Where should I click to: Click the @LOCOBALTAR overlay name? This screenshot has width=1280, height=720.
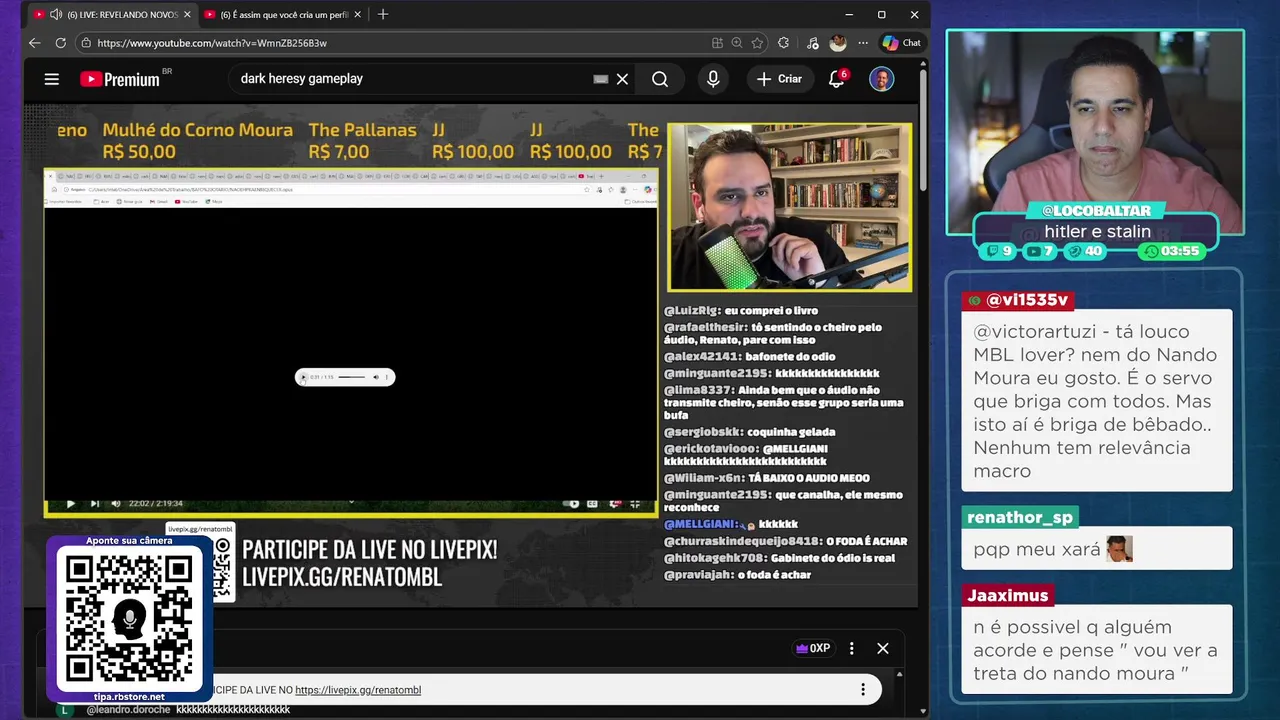pos(1097,211)
